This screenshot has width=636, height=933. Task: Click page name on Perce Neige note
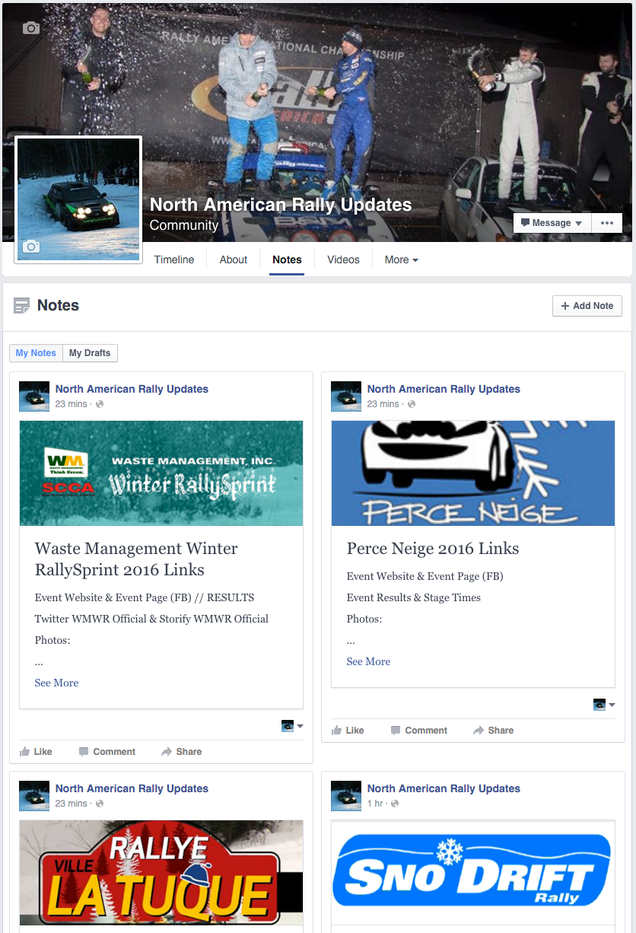point(443,389)
